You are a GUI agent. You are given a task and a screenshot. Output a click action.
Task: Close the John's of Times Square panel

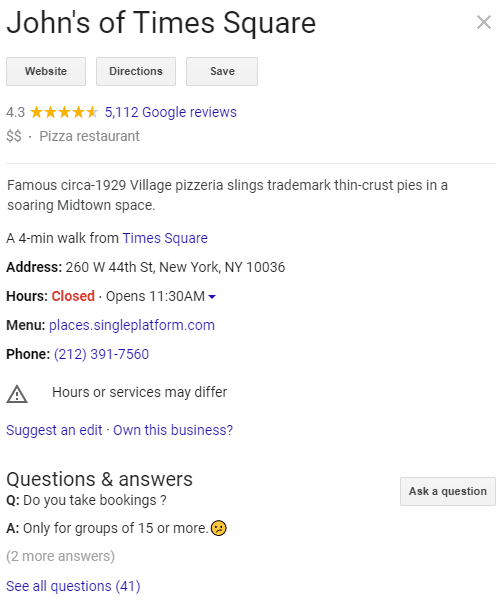[484, 22]
